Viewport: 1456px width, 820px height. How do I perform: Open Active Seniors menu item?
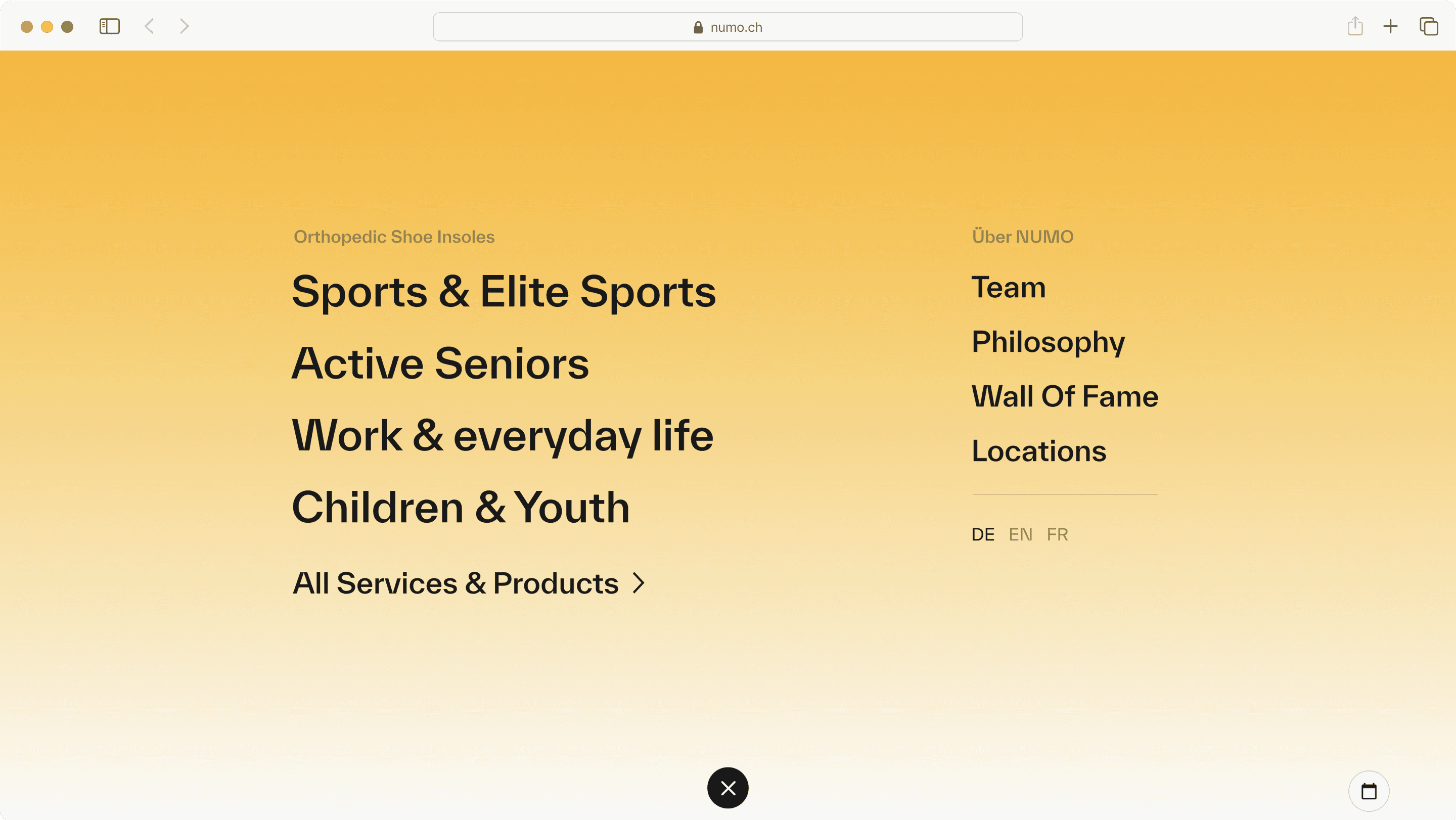pos(440,363)
